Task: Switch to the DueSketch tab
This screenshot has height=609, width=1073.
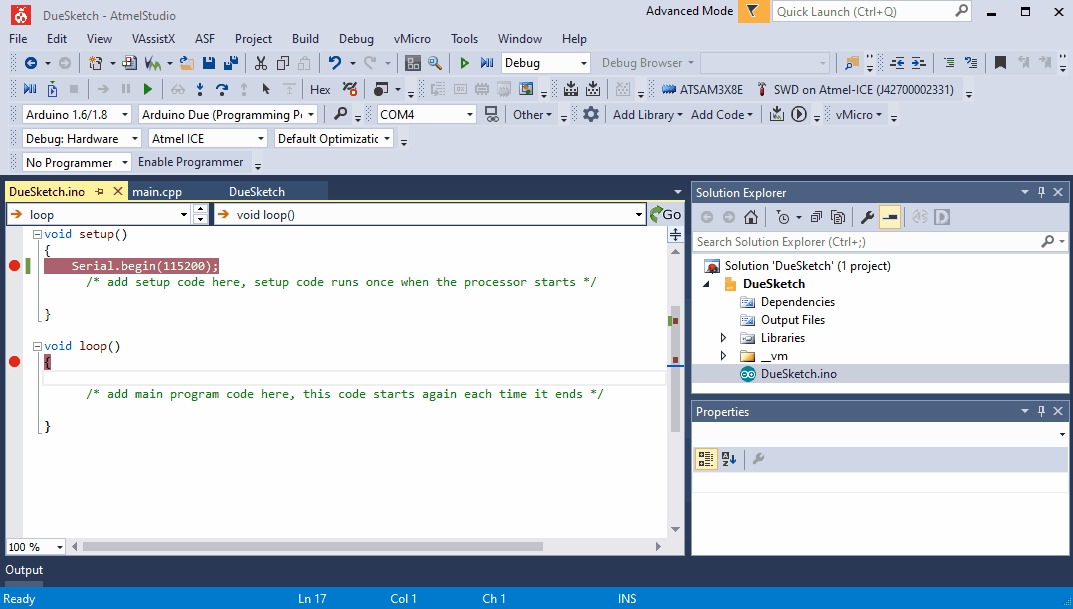Action: (257, 192)
